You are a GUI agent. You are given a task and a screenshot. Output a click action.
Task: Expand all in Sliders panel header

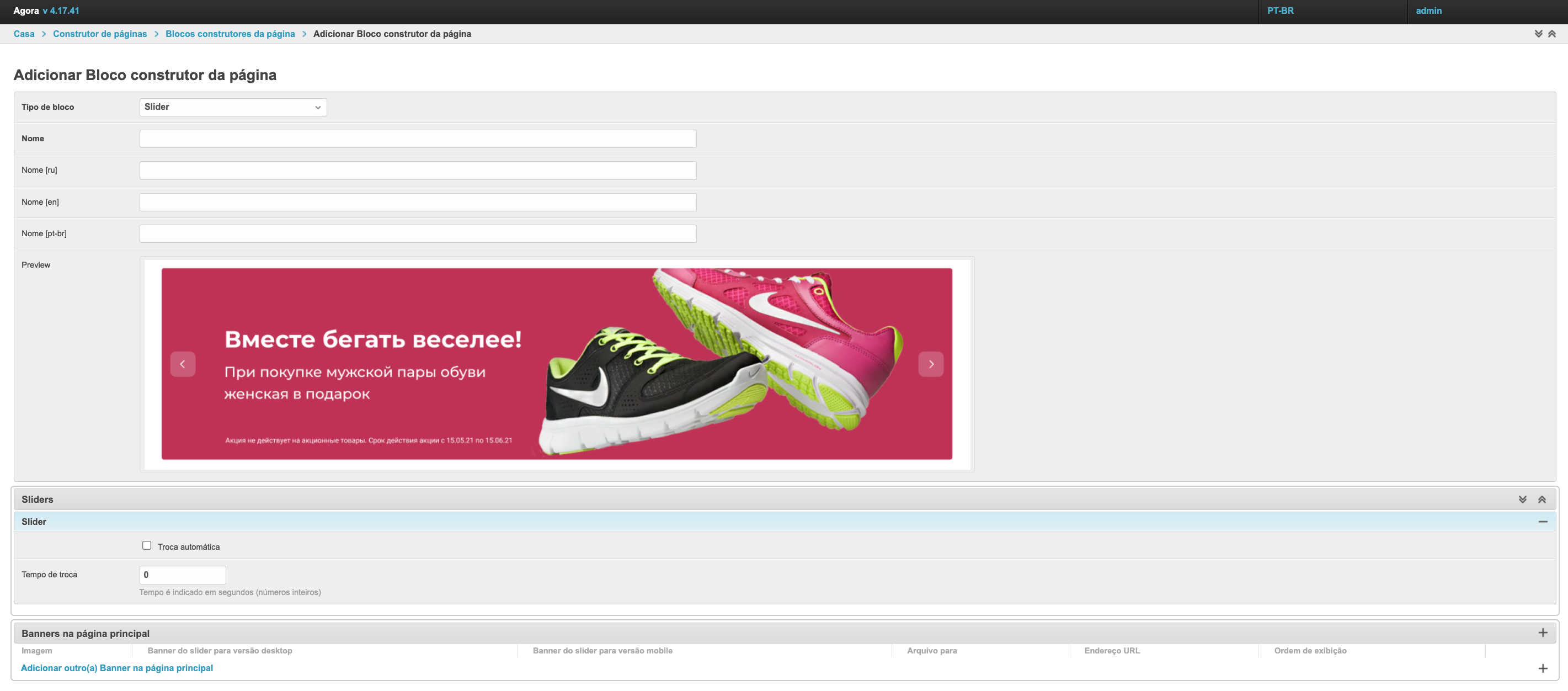[1522, 499]
